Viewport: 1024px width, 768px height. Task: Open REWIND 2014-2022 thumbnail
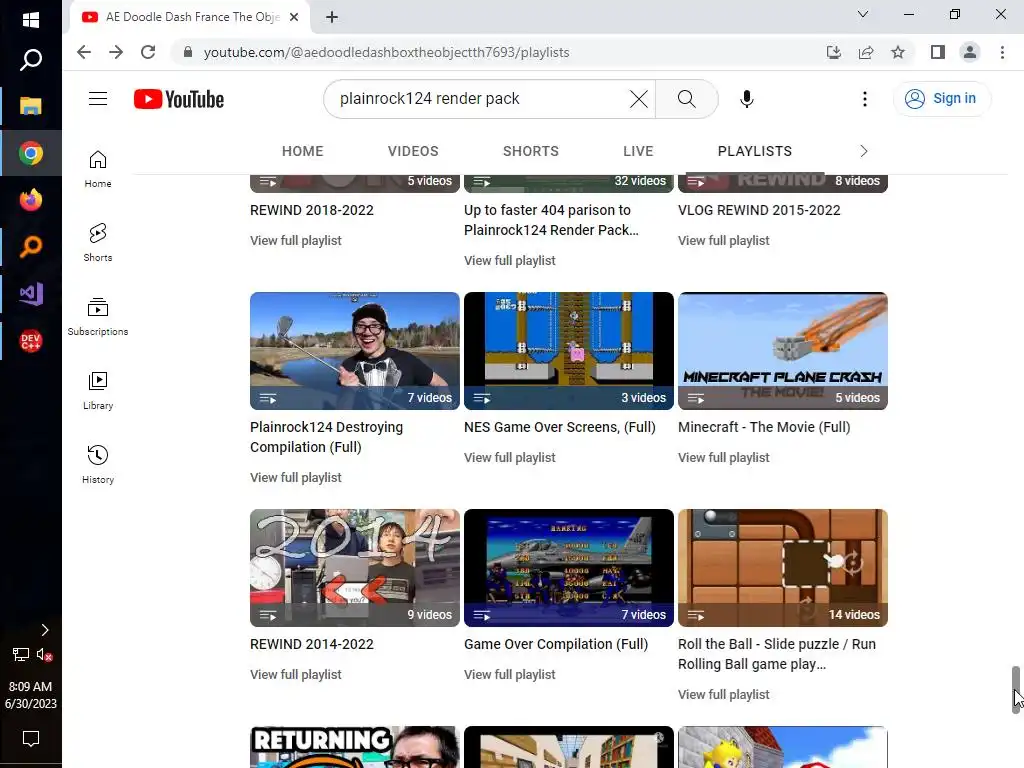click(x=355, y=568)
